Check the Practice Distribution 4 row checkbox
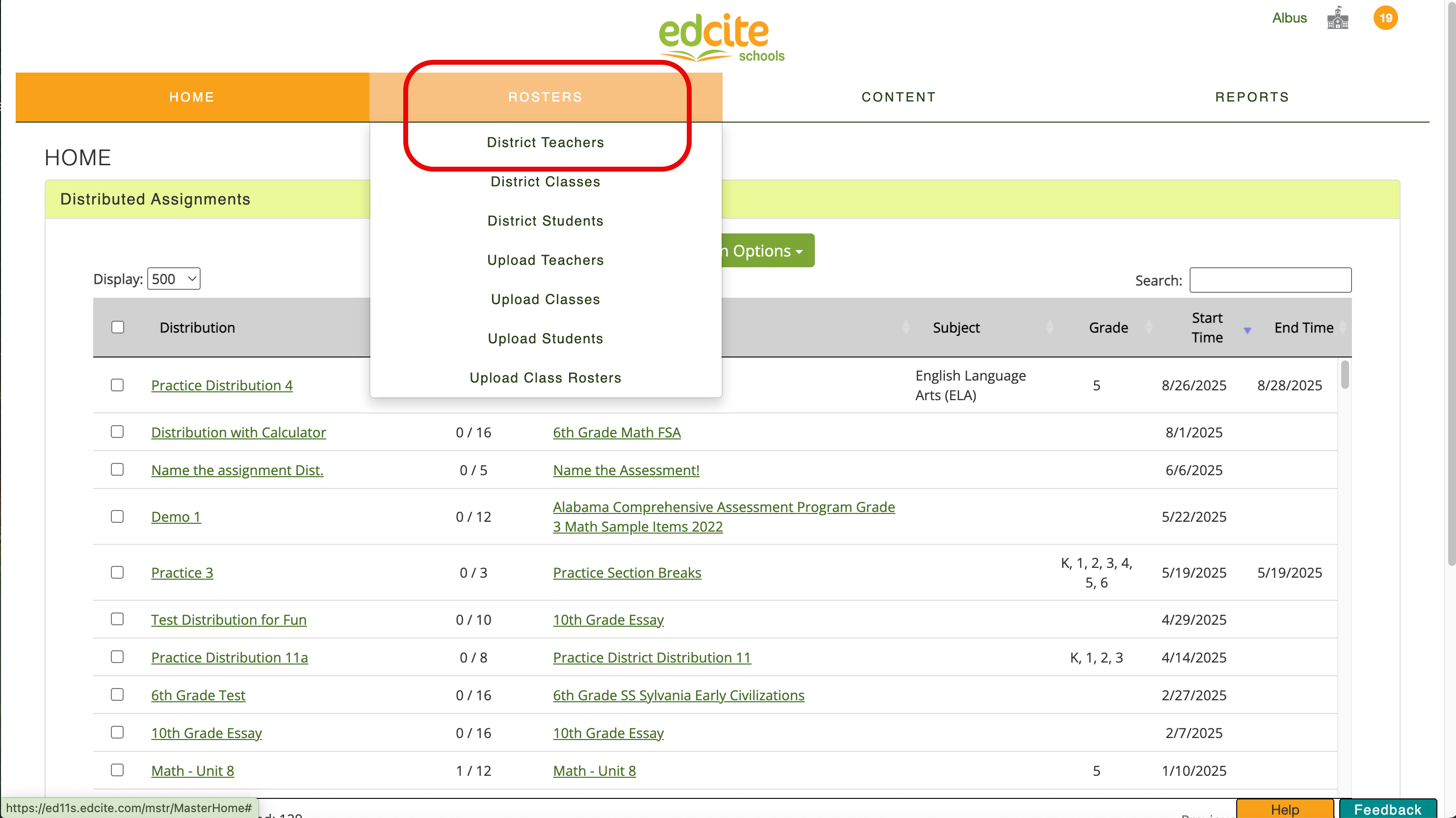The image size is (1456, 818). point(117,385)
